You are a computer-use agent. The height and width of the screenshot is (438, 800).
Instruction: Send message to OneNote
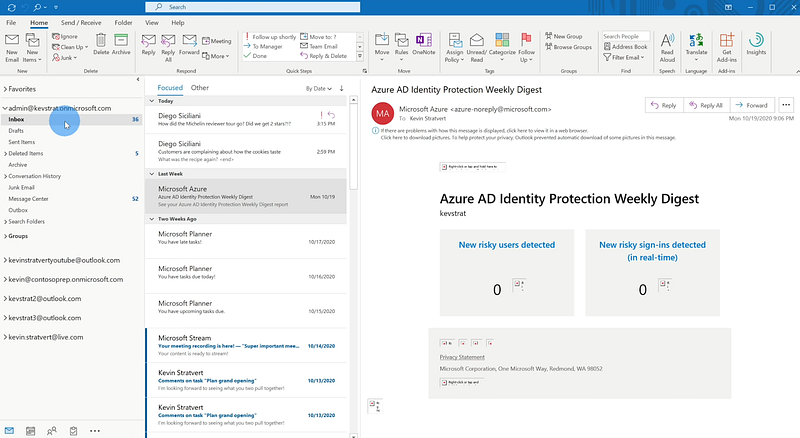[424, 44]
